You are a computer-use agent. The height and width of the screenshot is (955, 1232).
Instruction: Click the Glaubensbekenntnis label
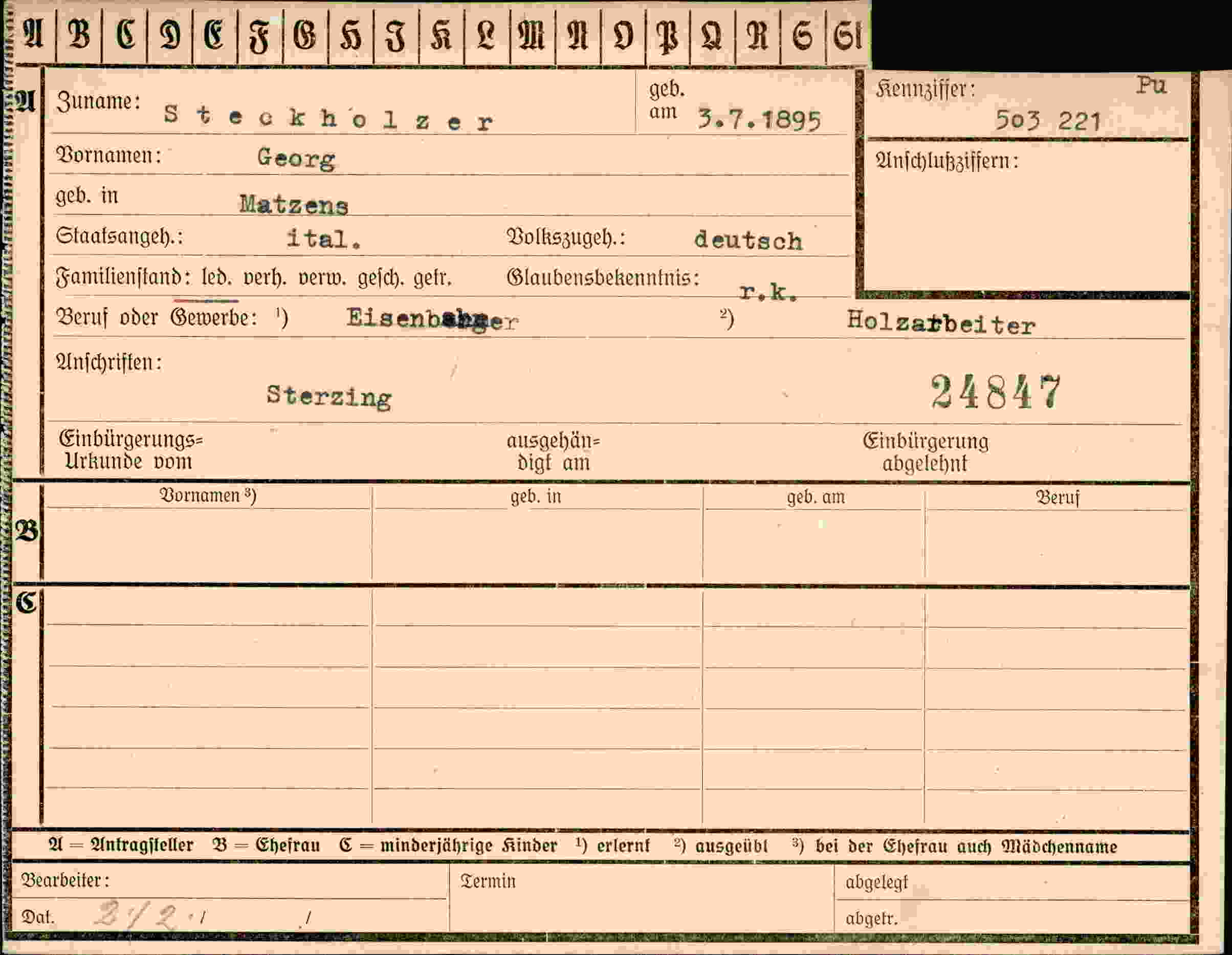[x=603, y=278]
